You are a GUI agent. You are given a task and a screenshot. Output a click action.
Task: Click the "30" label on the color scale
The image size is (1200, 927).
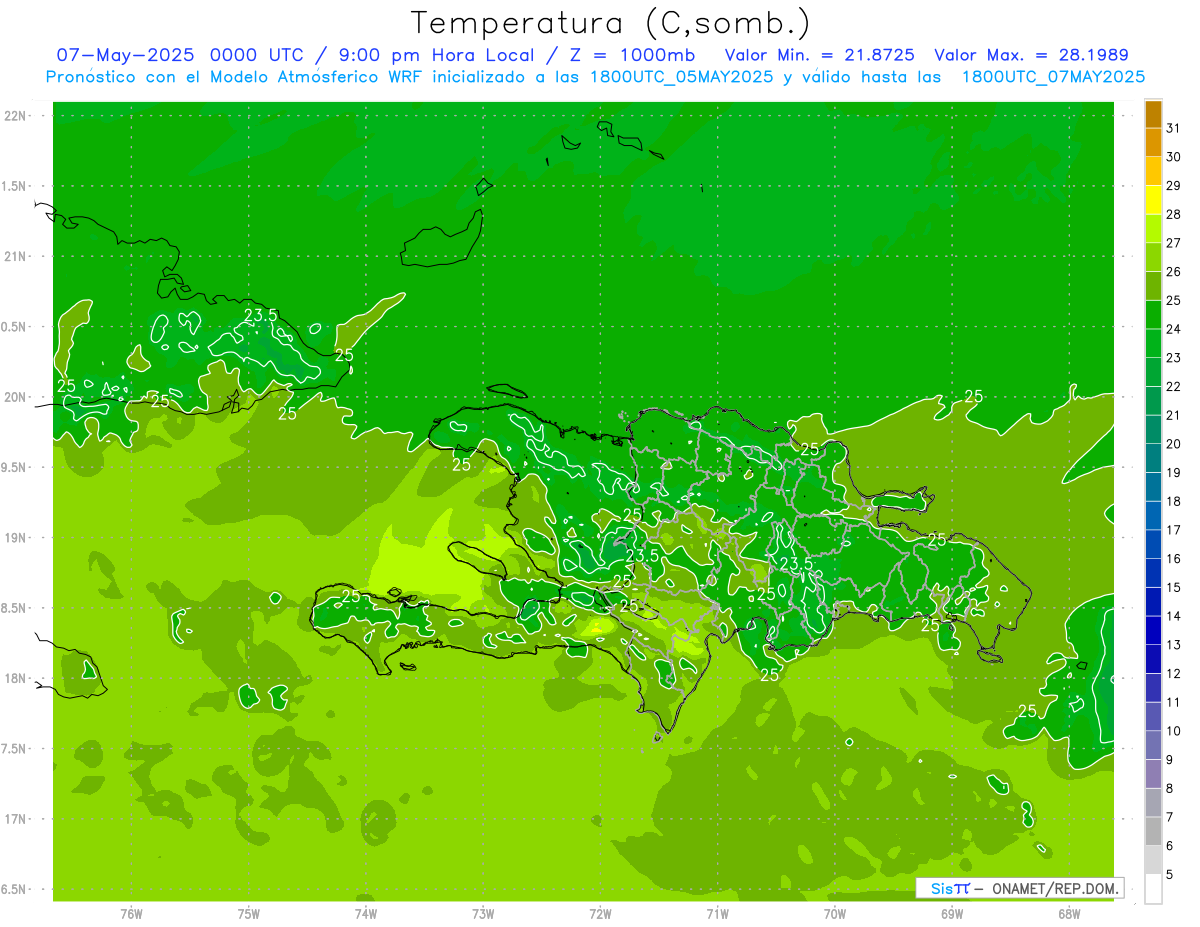point(1173,156)
